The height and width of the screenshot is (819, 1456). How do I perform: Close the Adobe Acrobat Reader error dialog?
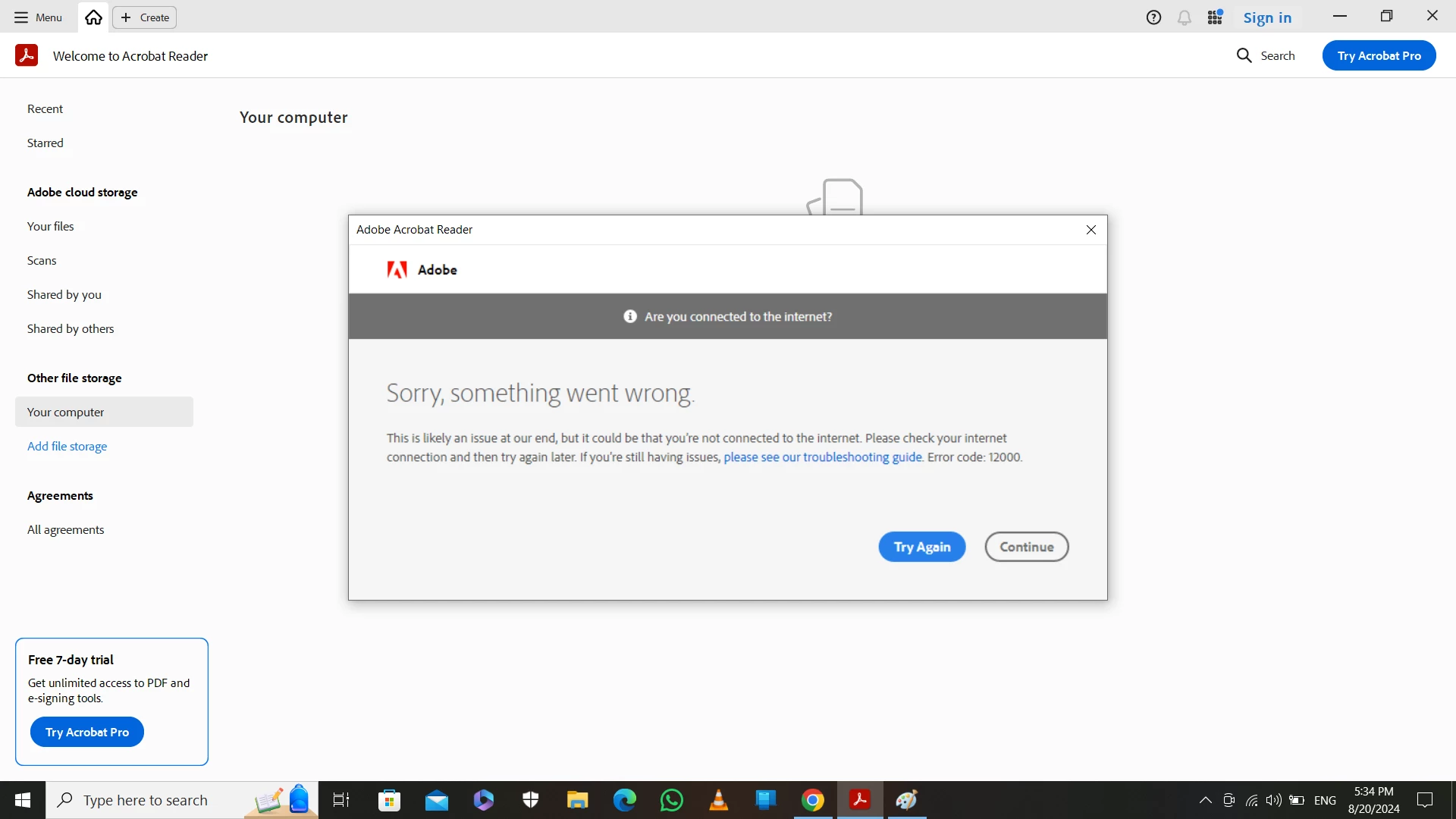pos(1090,230)
